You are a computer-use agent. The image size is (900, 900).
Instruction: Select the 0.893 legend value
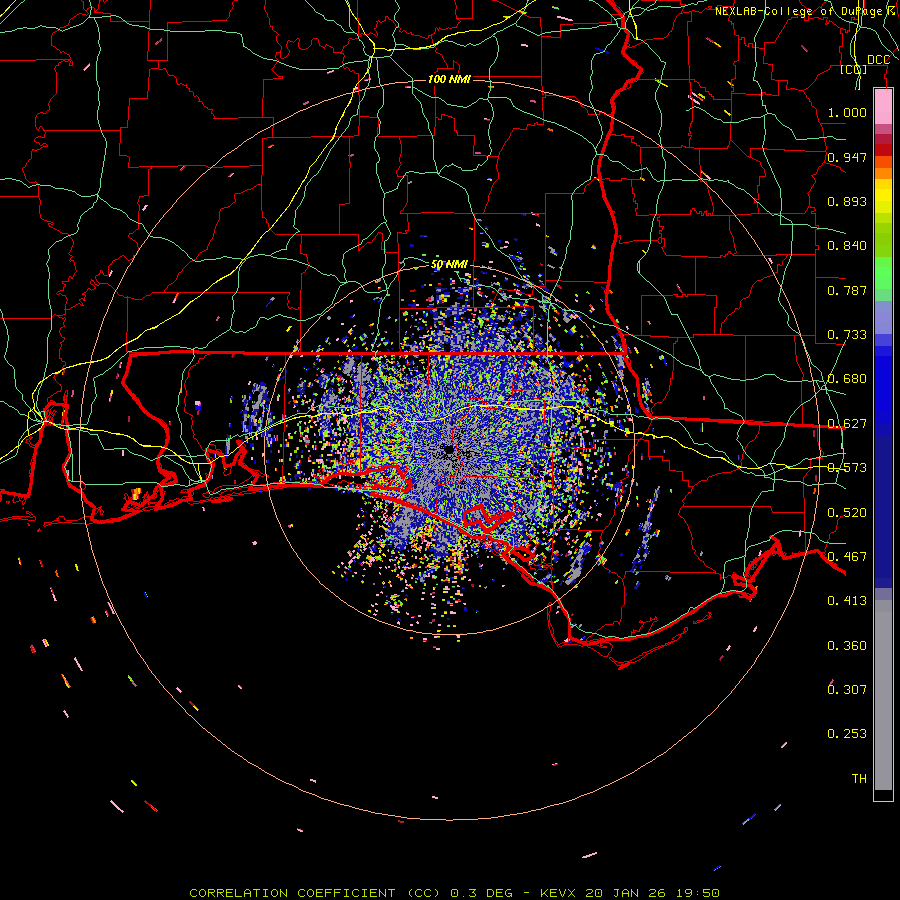click(847, 201)
